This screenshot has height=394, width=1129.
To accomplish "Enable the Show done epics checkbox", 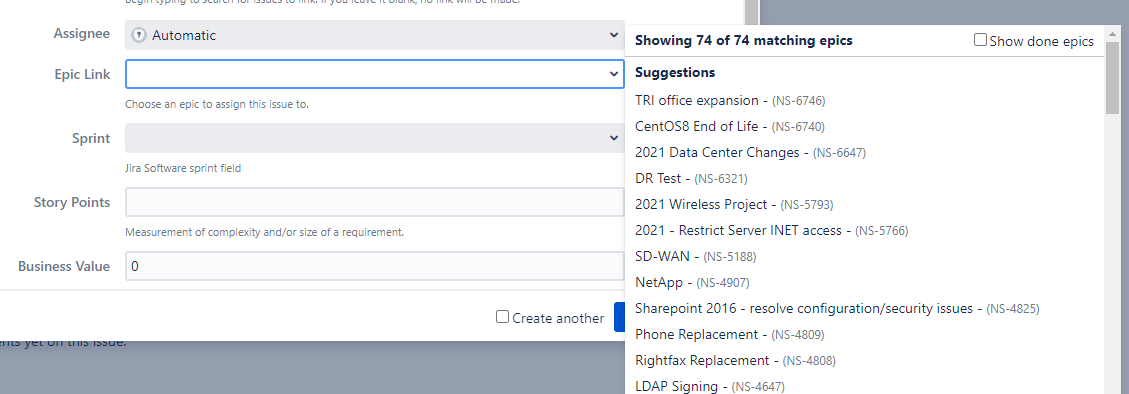I will coord(980,40).
